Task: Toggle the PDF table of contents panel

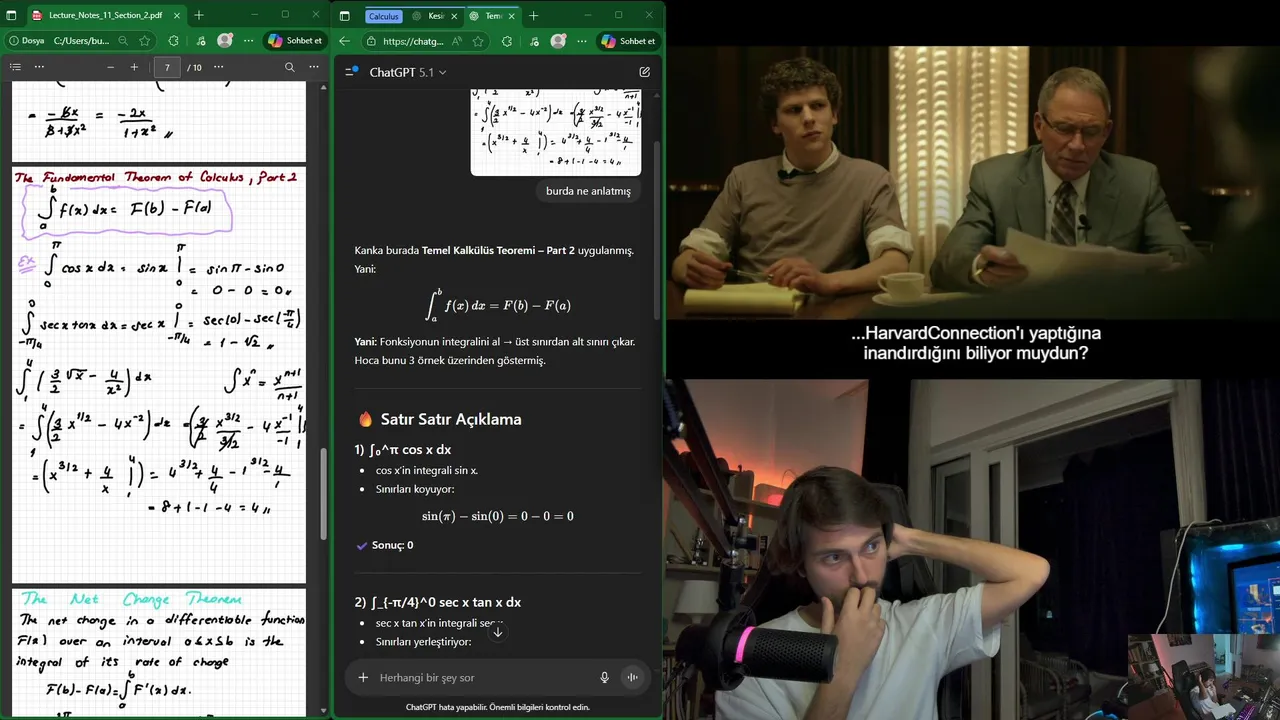Action: [x=15, y=67]
